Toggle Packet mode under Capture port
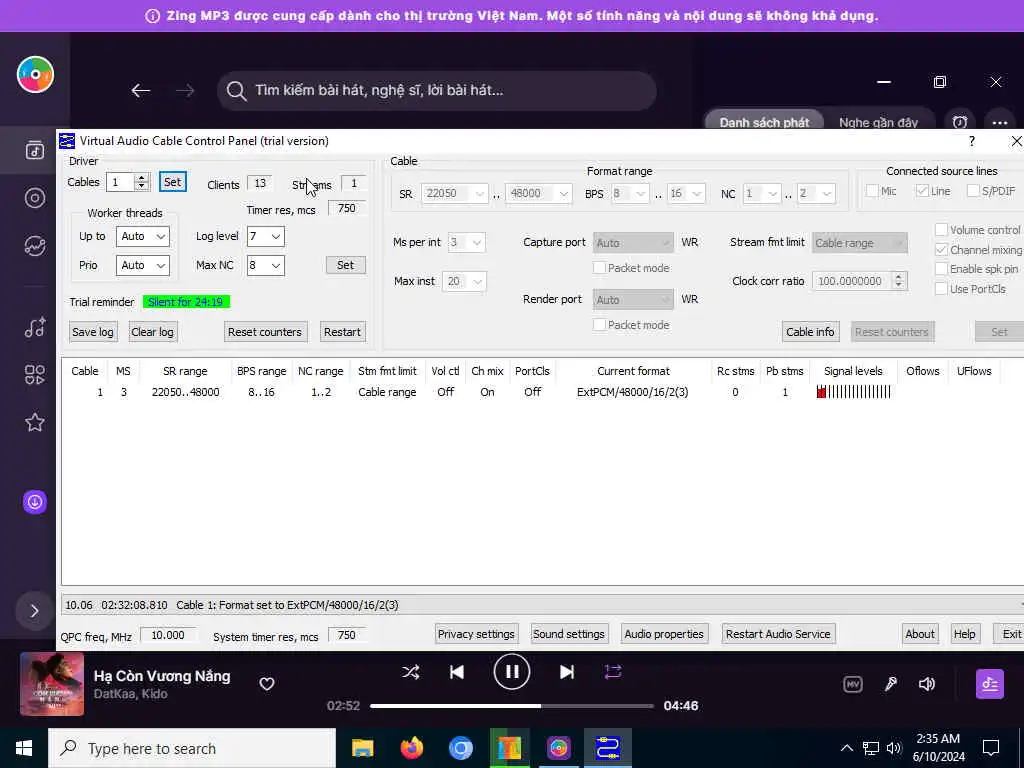The image size is (1024, 768). click(599, 268)
